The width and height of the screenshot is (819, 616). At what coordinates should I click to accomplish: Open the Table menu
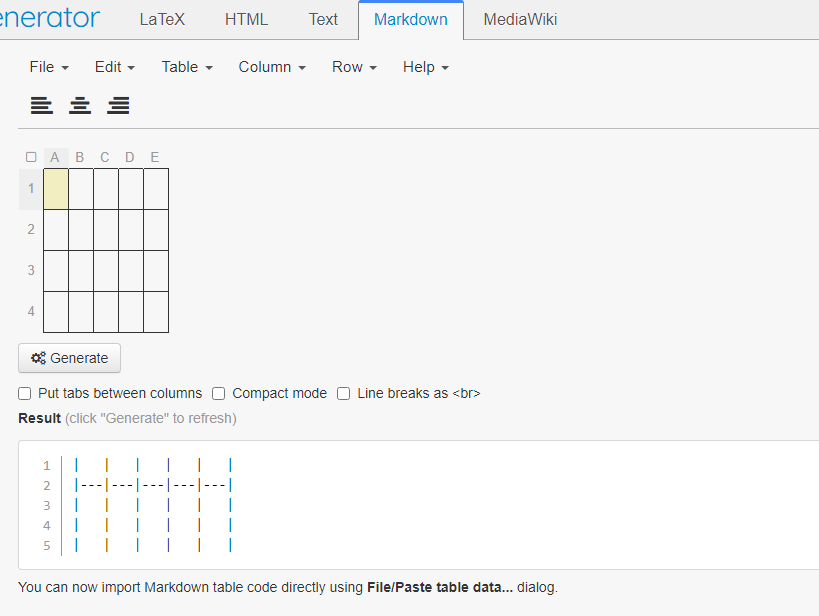pyautogui.click(x=186, y=67)
